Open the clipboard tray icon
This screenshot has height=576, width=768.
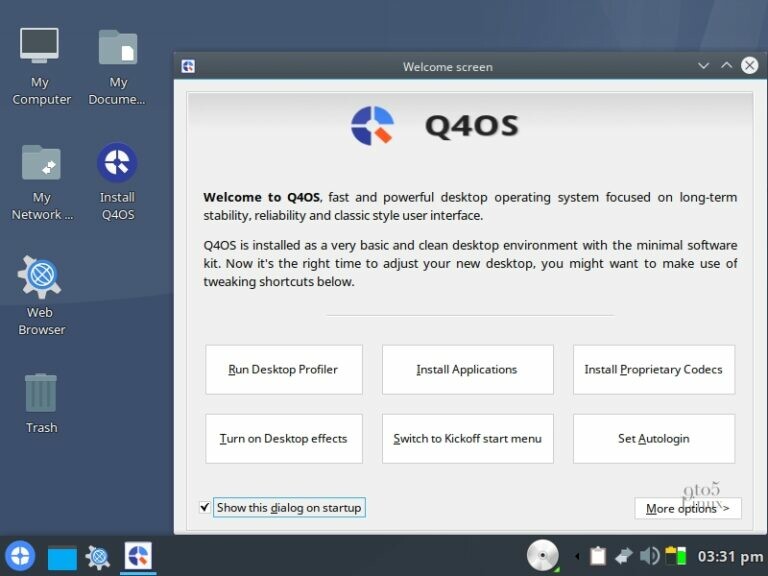pyautogui.click(x=598, y=556)
